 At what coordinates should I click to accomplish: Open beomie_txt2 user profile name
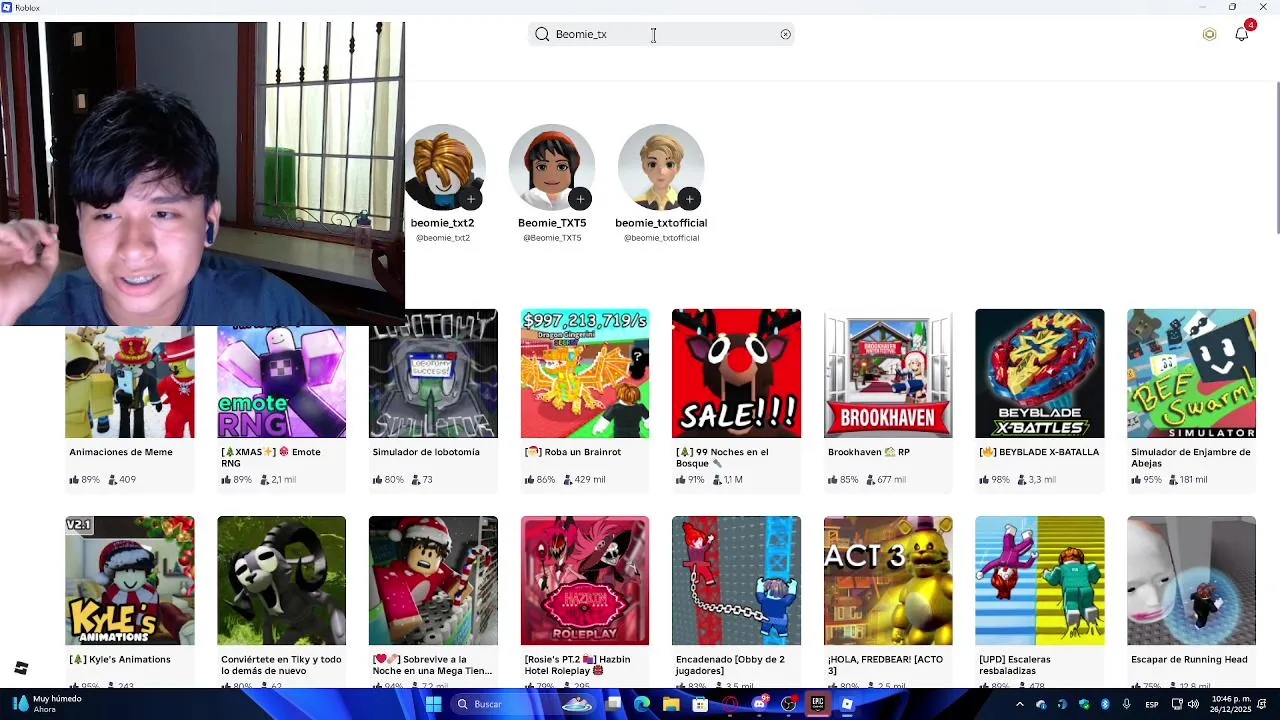[x=442, y=223]
